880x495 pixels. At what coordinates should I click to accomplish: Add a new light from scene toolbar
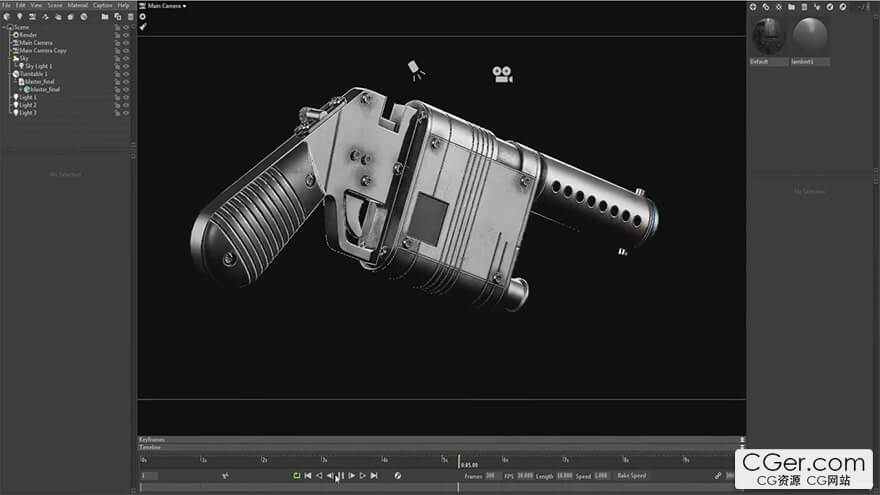pos(20,17)
